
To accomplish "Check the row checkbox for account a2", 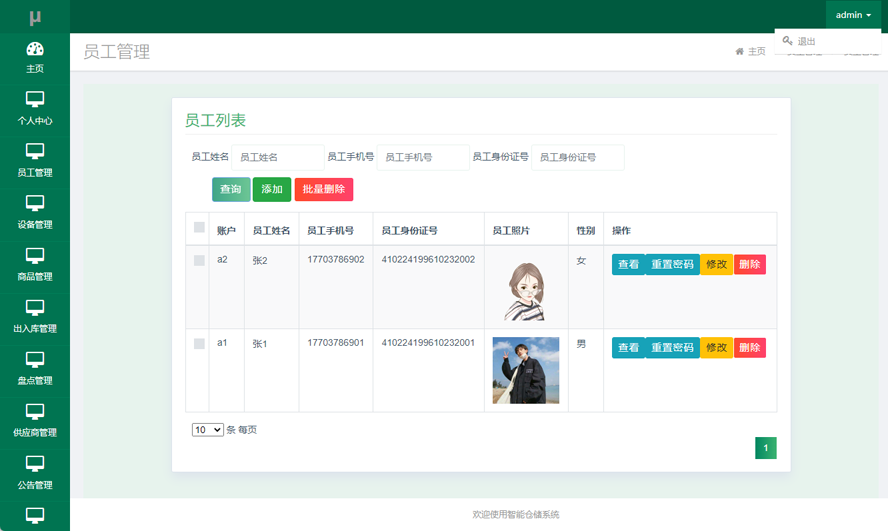I will [199, 260].
